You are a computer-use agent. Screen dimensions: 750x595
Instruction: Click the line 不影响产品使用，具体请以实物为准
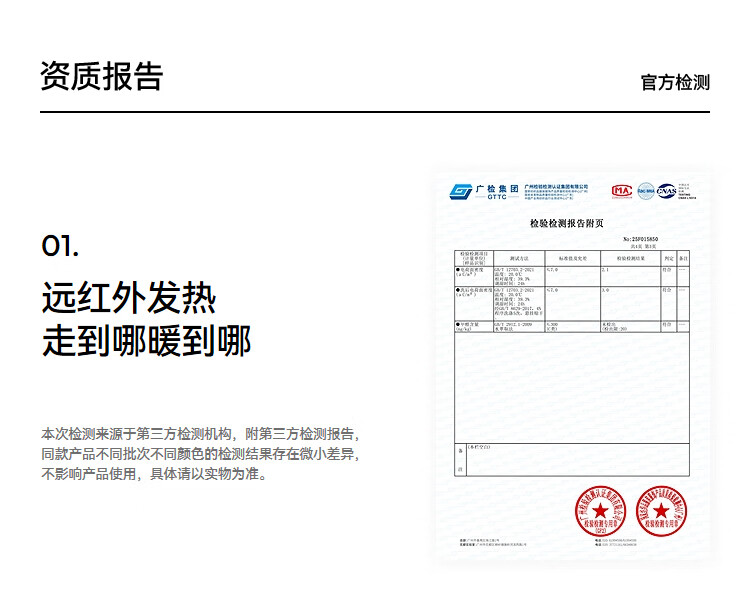click(154, 474)
